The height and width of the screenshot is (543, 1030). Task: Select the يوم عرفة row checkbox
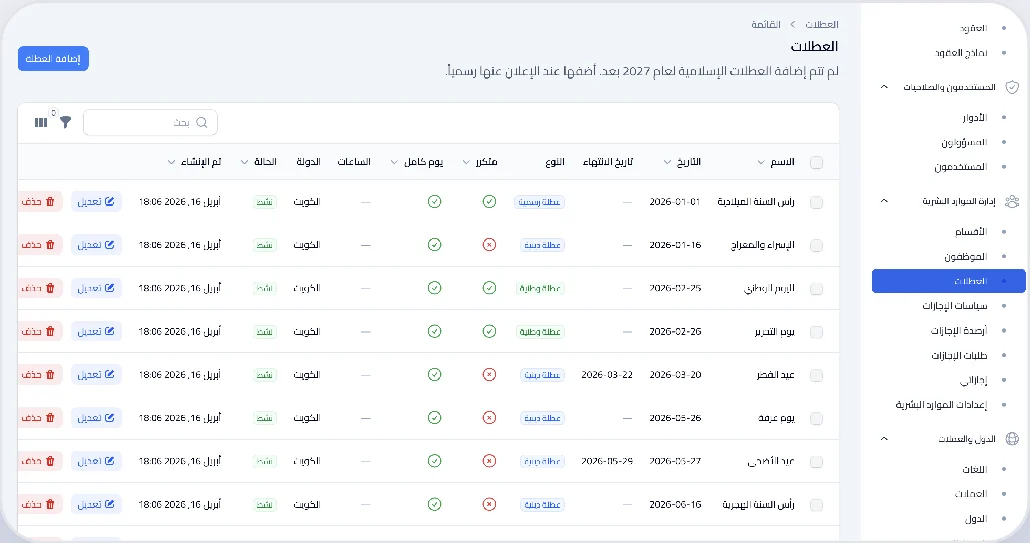tap(817, 419)
